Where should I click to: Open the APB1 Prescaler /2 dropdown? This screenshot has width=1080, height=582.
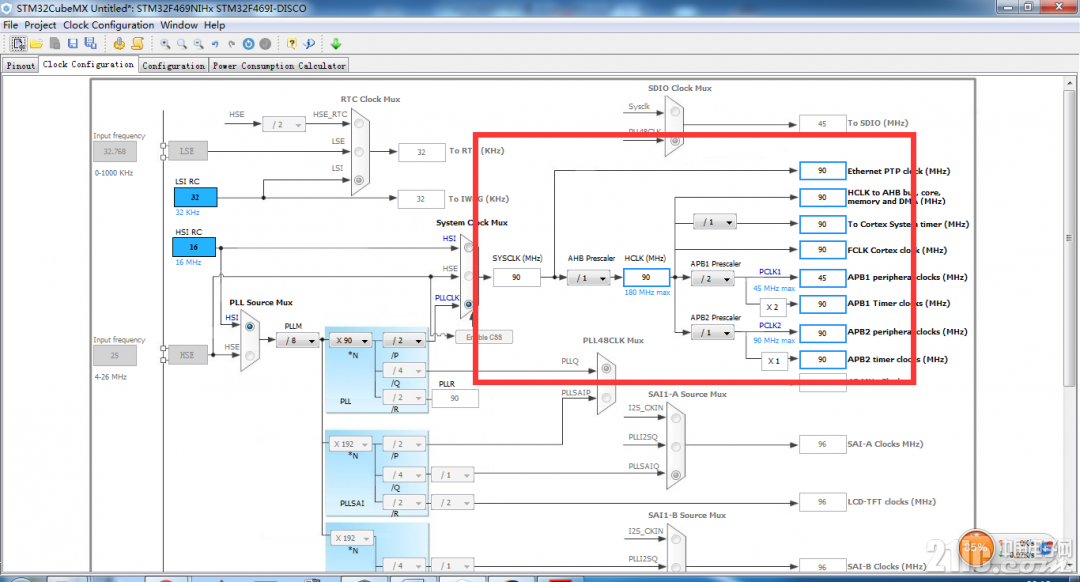713,278
